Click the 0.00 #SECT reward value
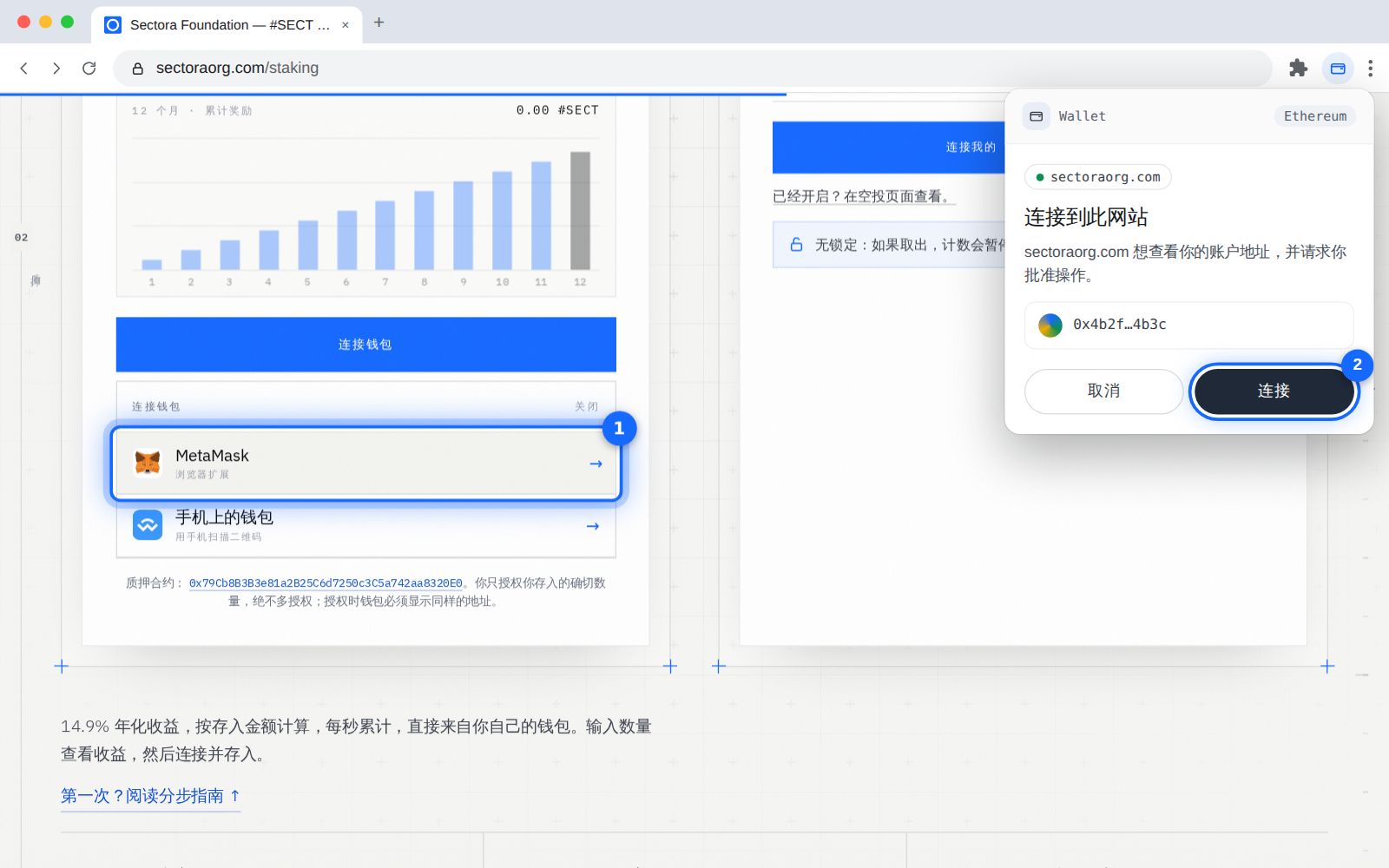 click(557, 110)
